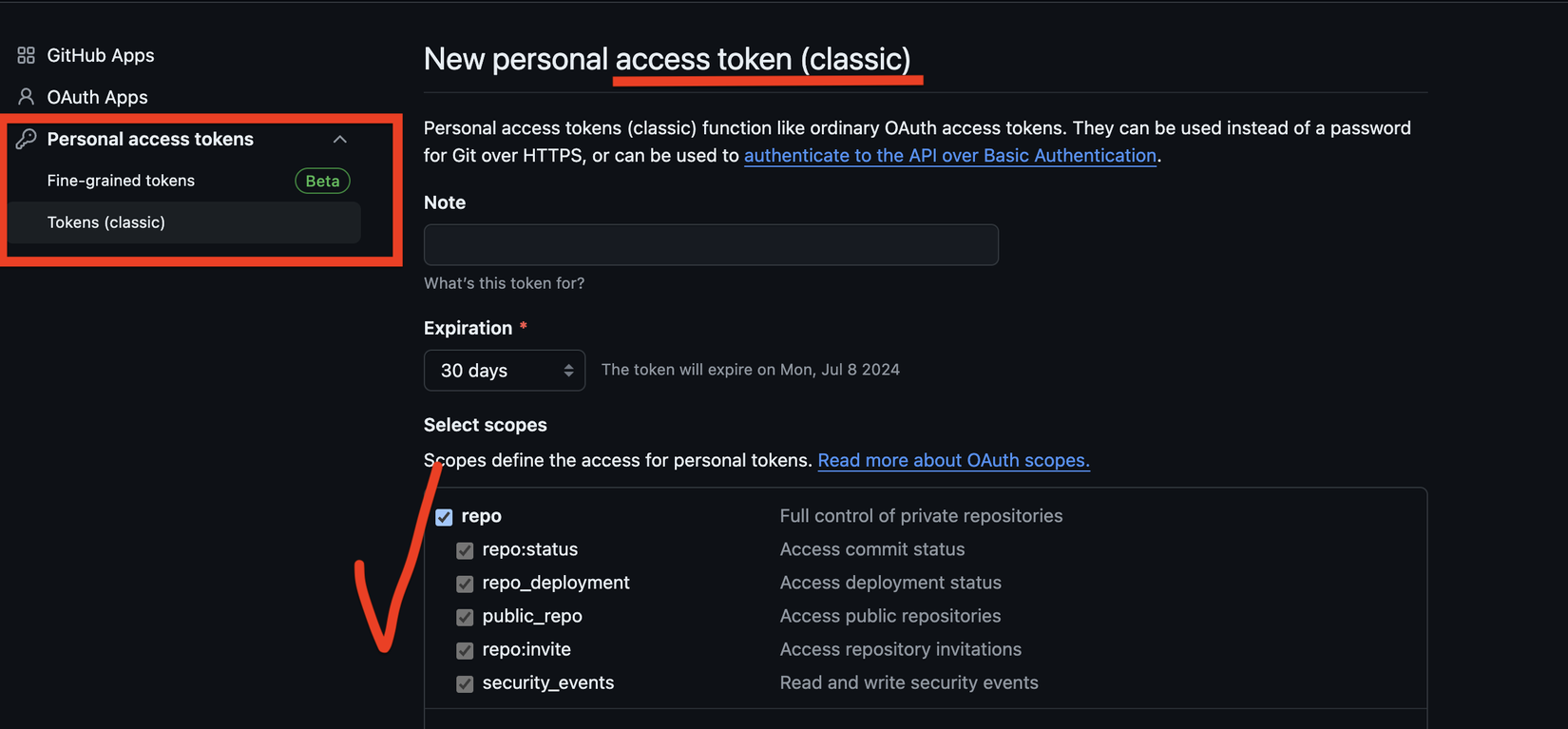Click the Note text input field

[711, 245]
